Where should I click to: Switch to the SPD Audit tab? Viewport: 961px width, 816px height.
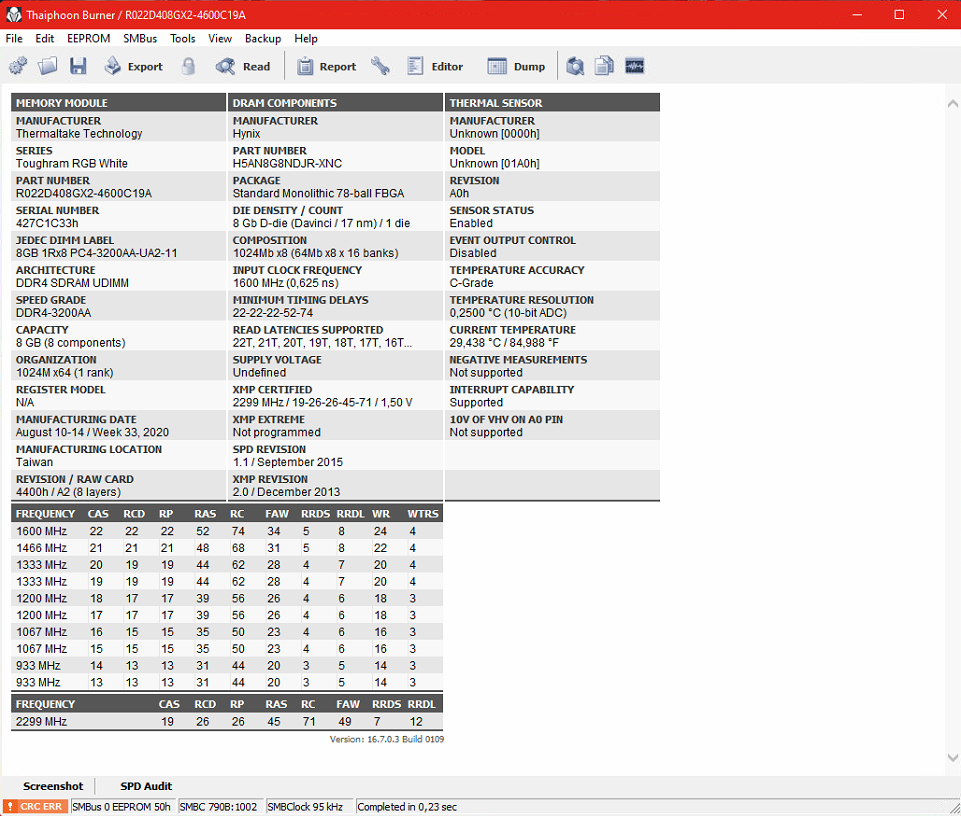tap(146, 786)
